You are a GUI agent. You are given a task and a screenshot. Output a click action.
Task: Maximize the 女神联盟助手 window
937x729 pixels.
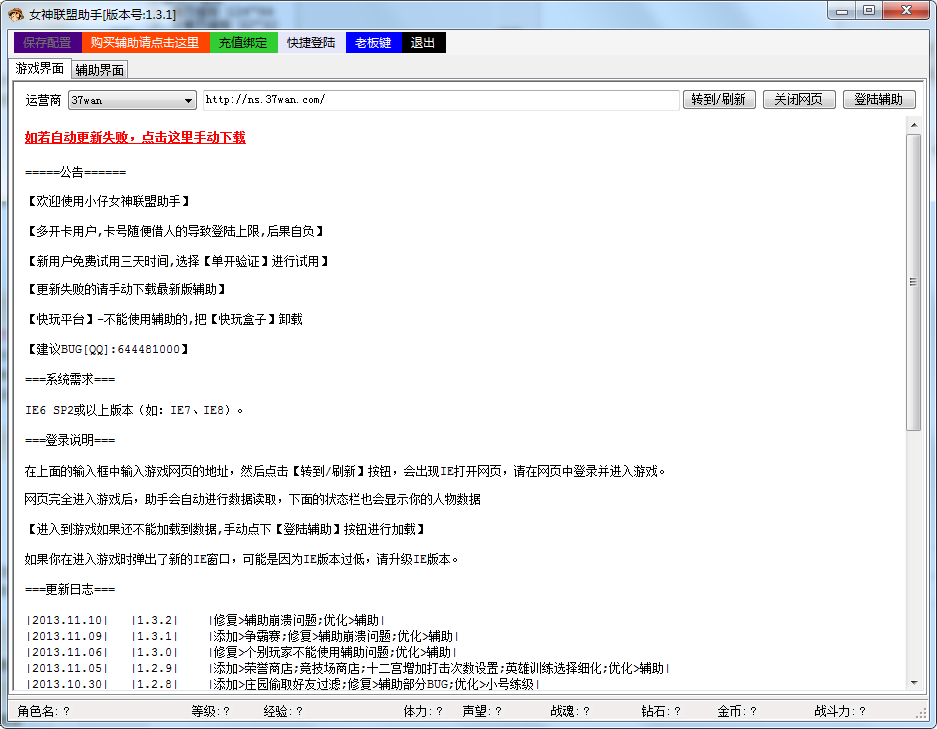(x=869, y=11)
